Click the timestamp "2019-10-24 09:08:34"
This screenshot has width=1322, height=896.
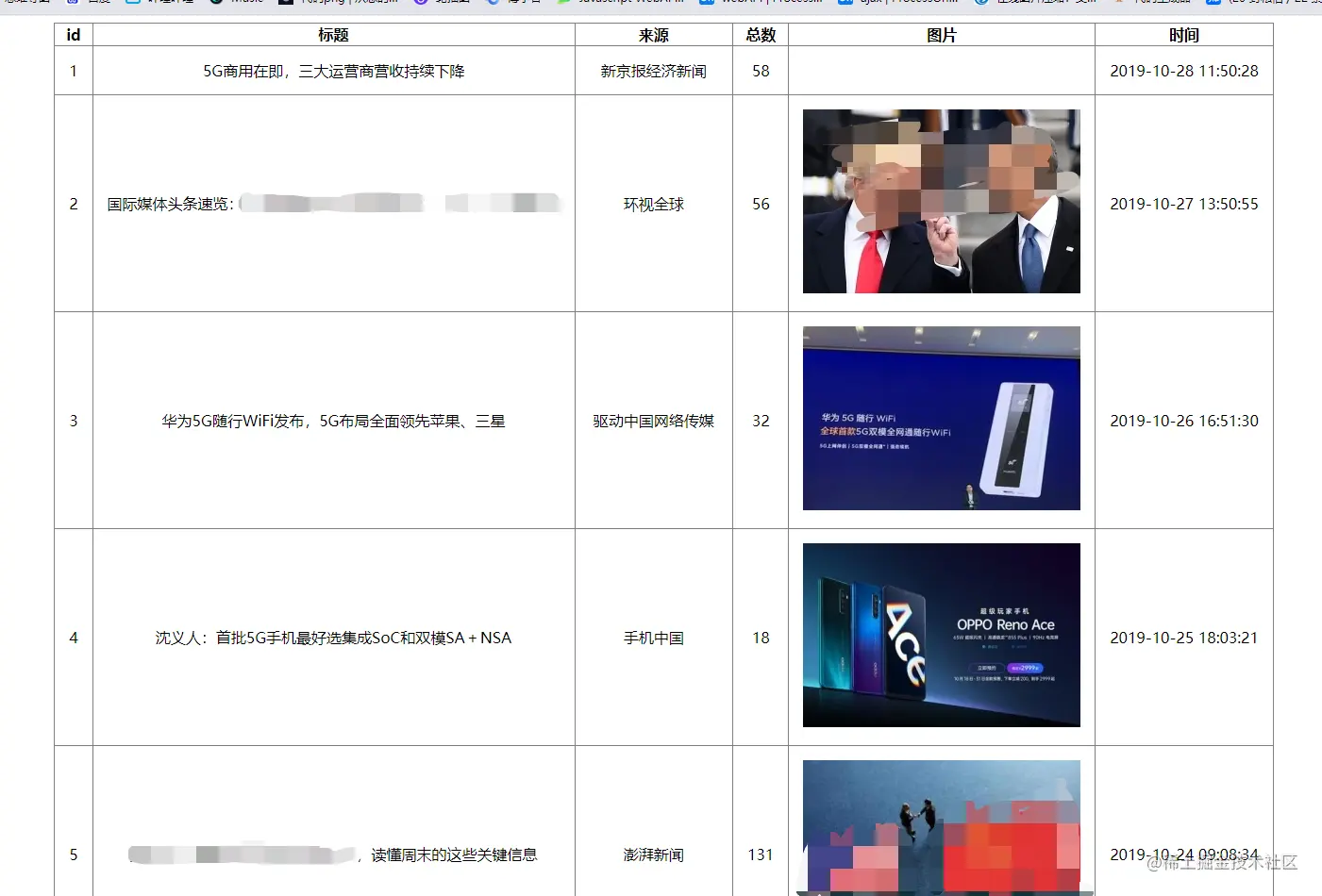1184,855
